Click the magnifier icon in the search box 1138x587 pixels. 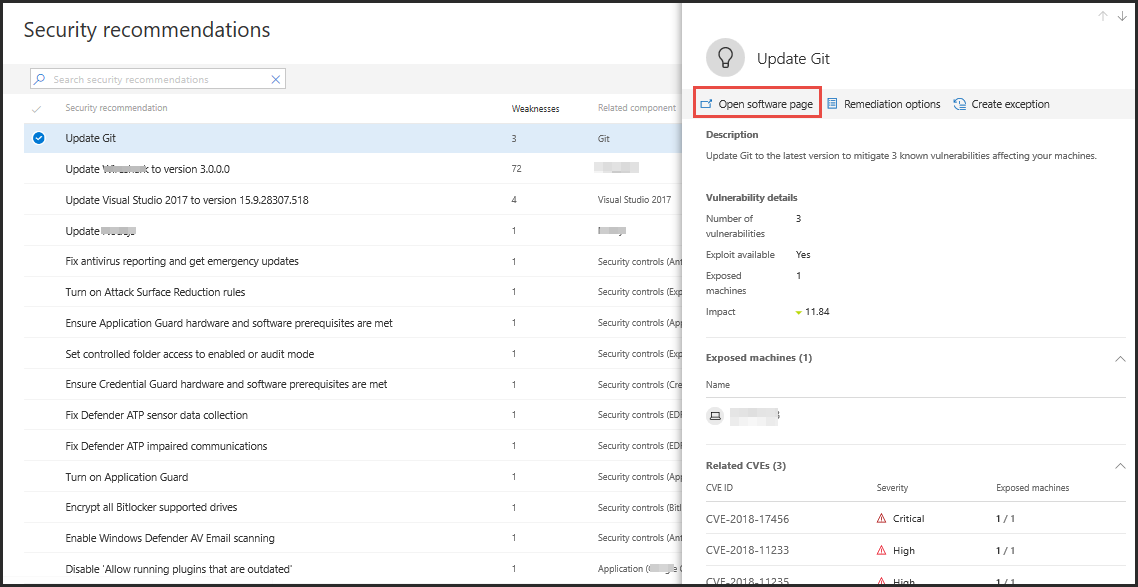point(39,79)
